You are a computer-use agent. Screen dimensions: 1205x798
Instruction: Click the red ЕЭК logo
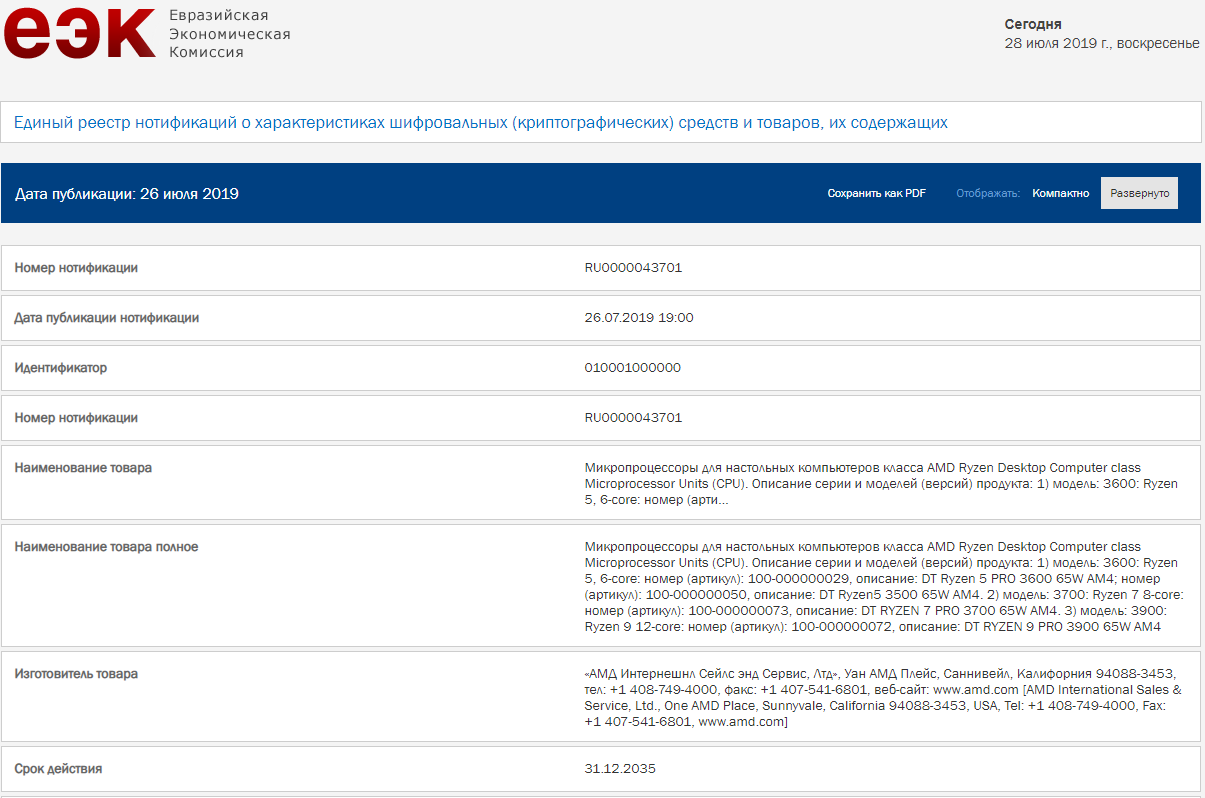coord(79,34)
